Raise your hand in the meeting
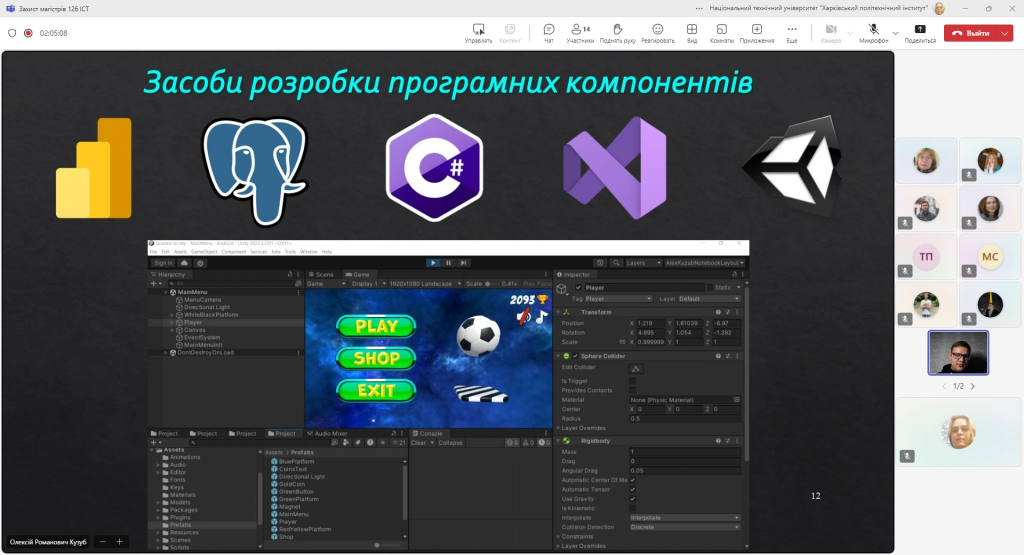Viewport: 1024px width, 555px height. click(617, 33)
